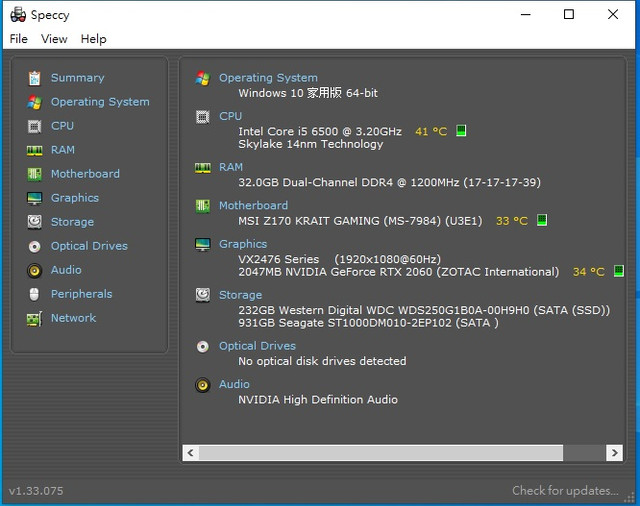Click the Operating System flag icon in sidebar

pos(34,102)
